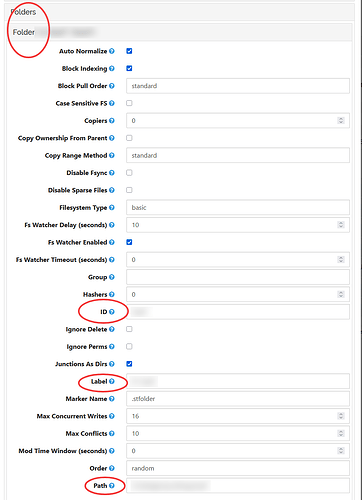This screenshot has height=500, width=362.
Task: Show help for the Group field
Action: tap(112, 277)
